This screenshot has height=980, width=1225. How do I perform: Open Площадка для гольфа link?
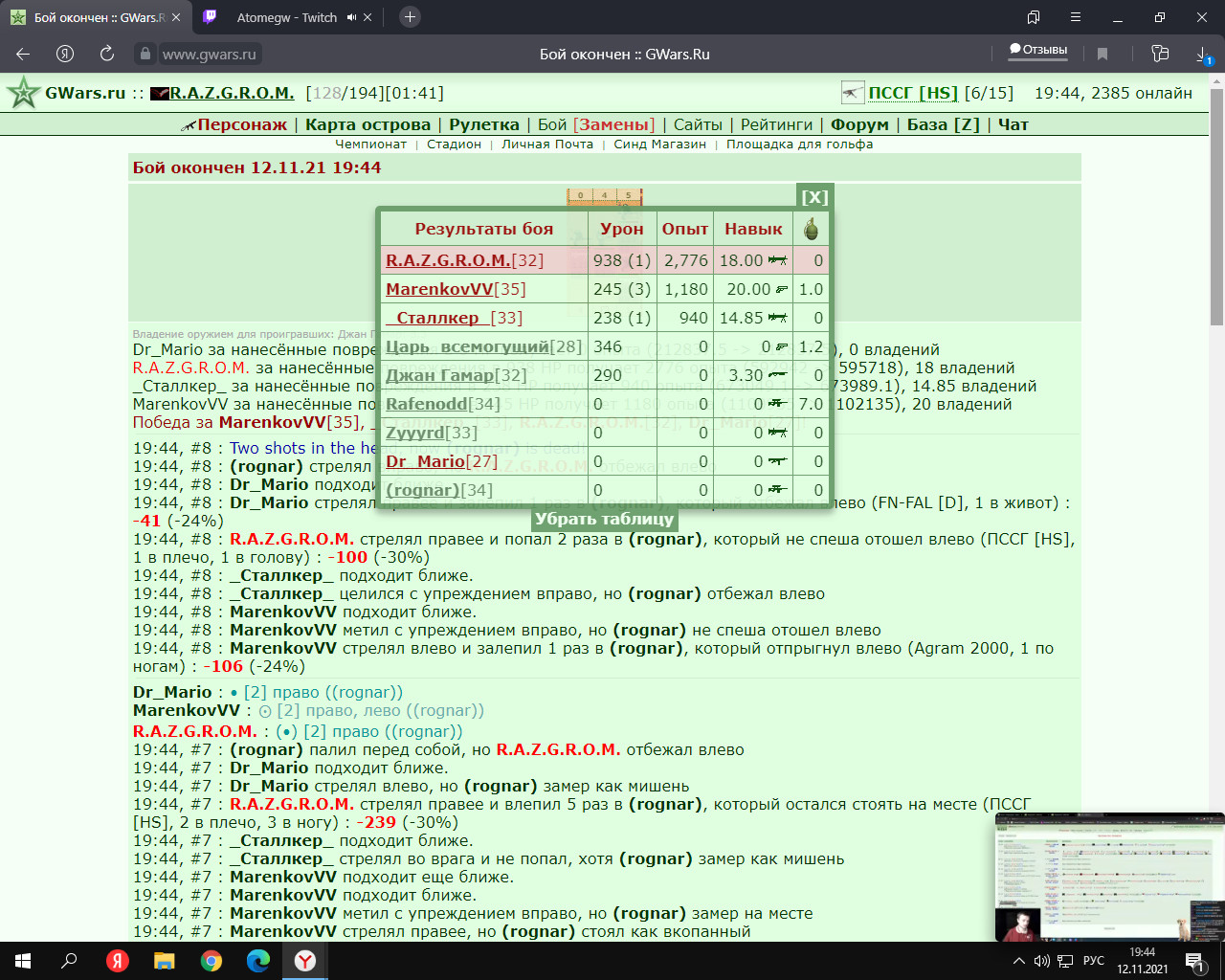799,145
